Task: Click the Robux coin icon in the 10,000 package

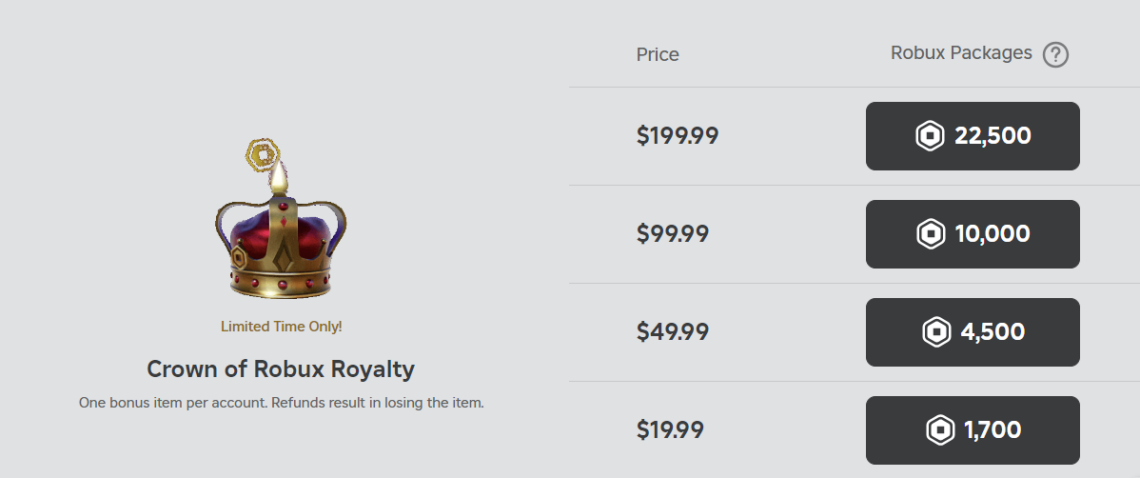Action: coord(931,234)
